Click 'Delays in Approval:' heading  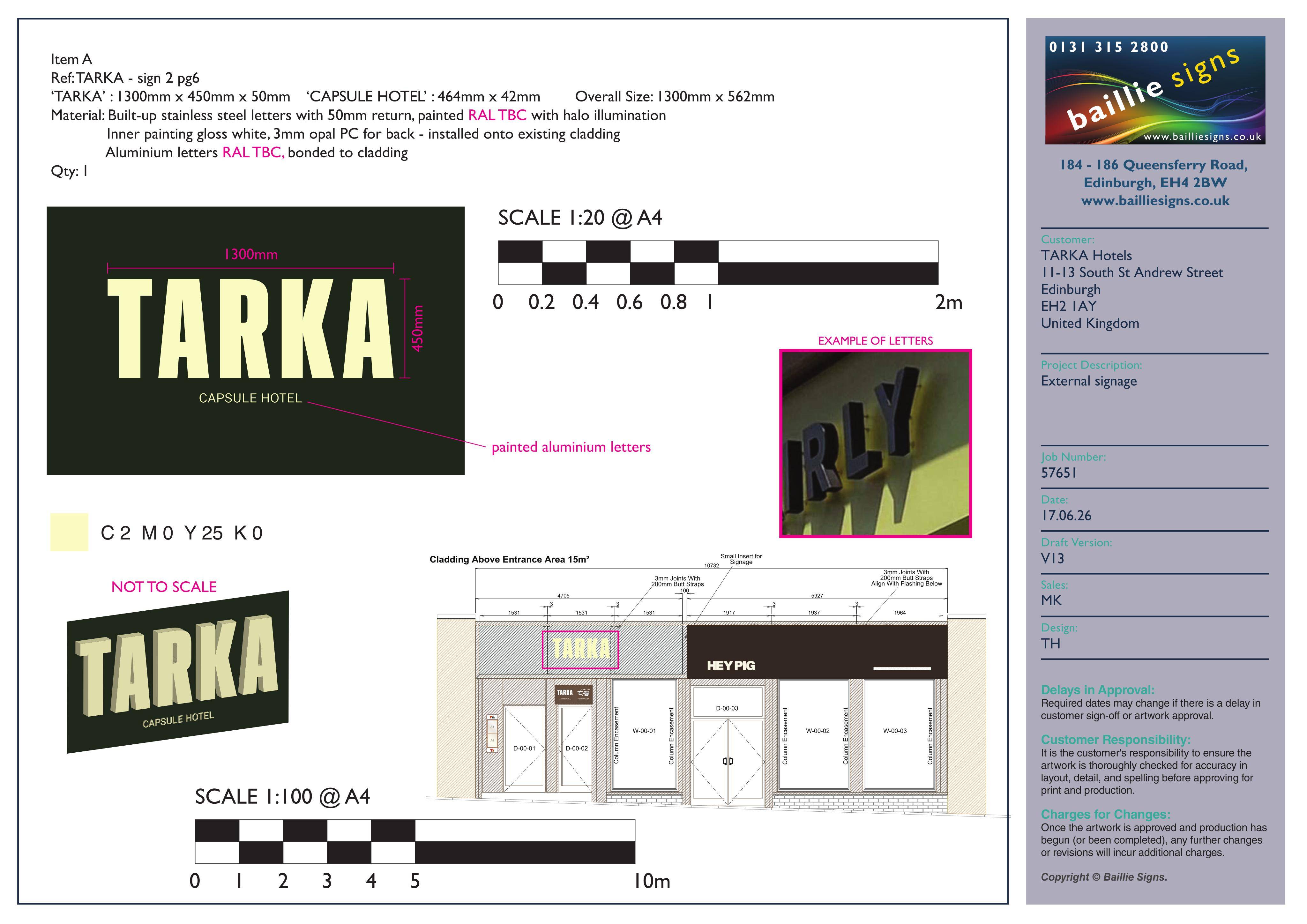coord(1097,690)
